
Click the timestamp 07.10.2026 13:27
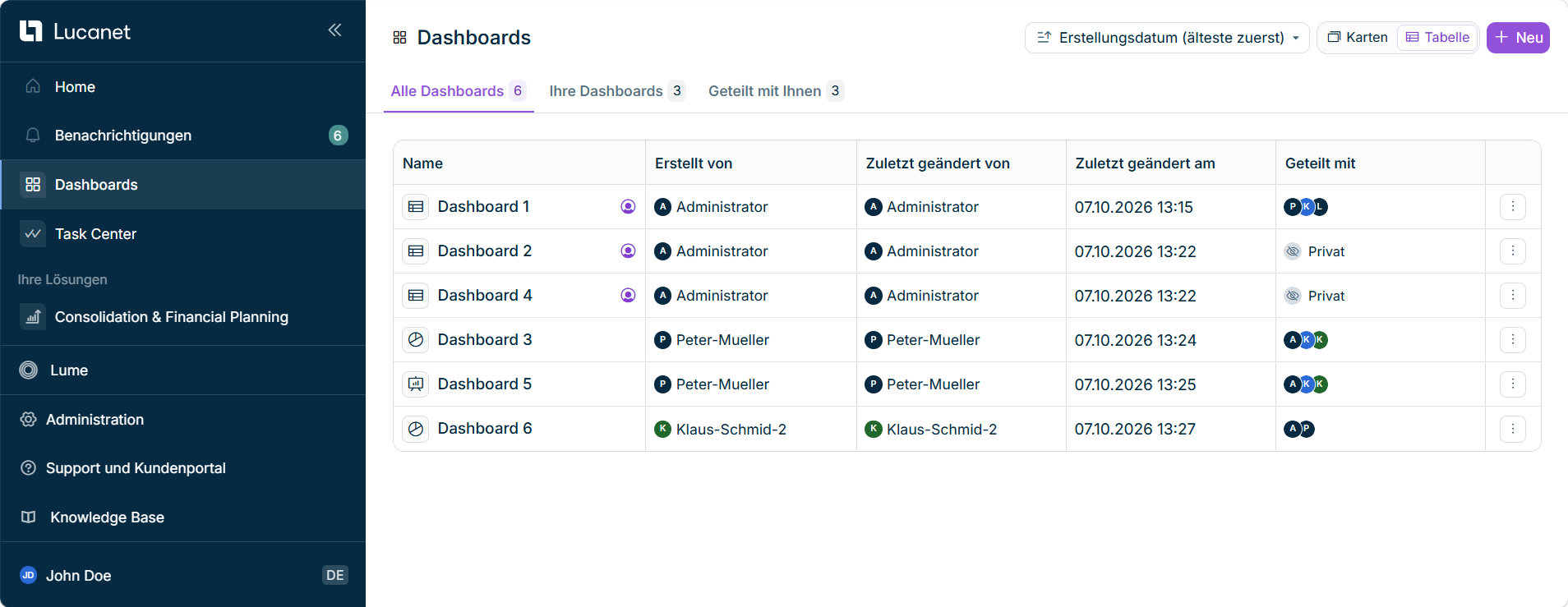[1135, 429]
